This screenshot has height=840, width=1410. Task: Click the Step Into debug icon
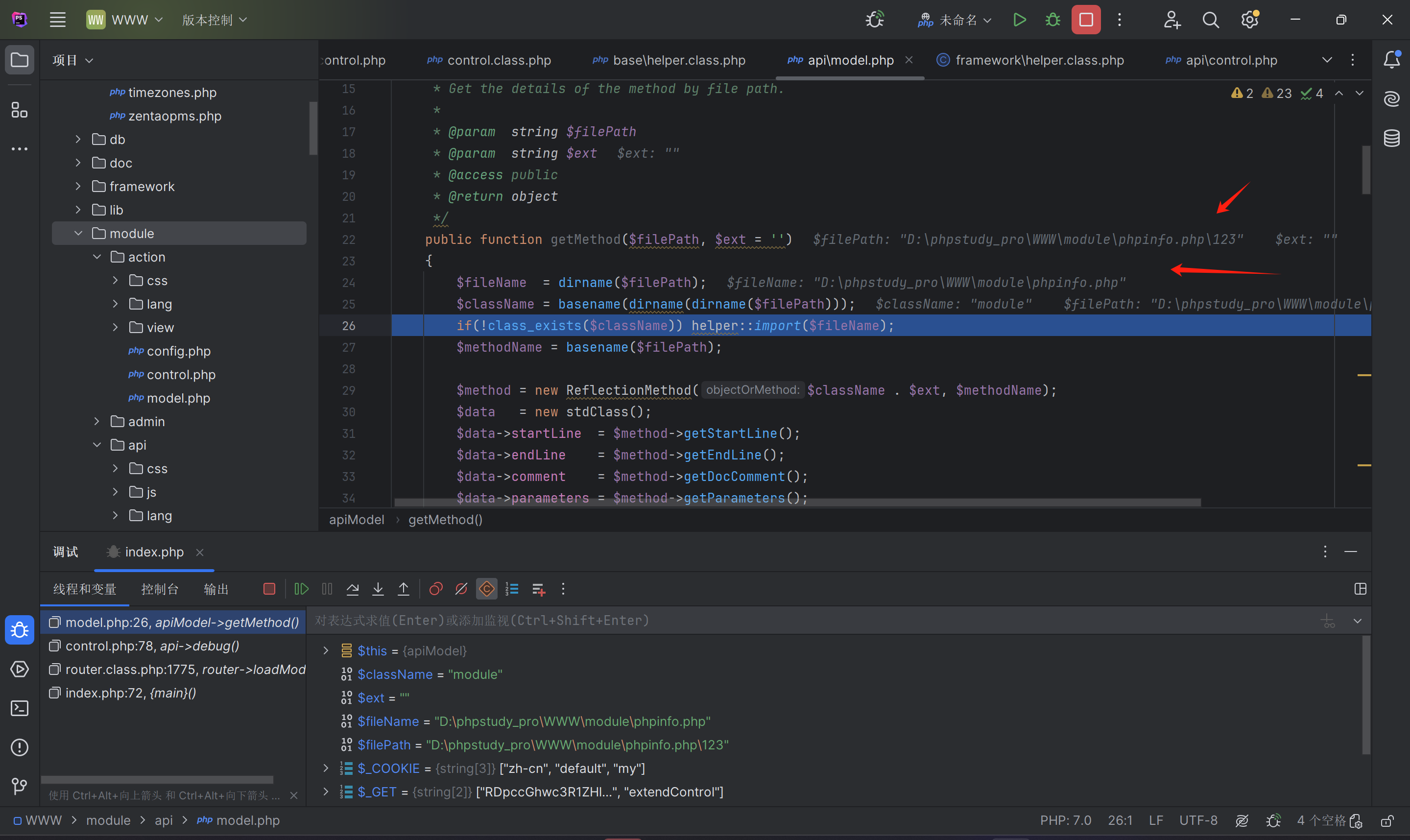click(378, 589)
